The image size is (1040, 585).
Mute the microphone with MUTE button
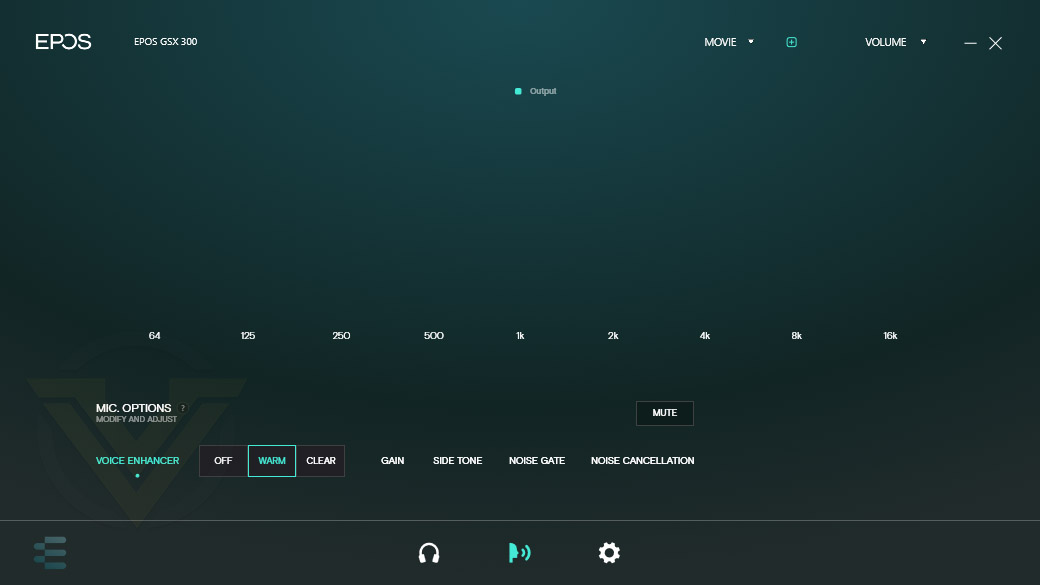(665, 413)
